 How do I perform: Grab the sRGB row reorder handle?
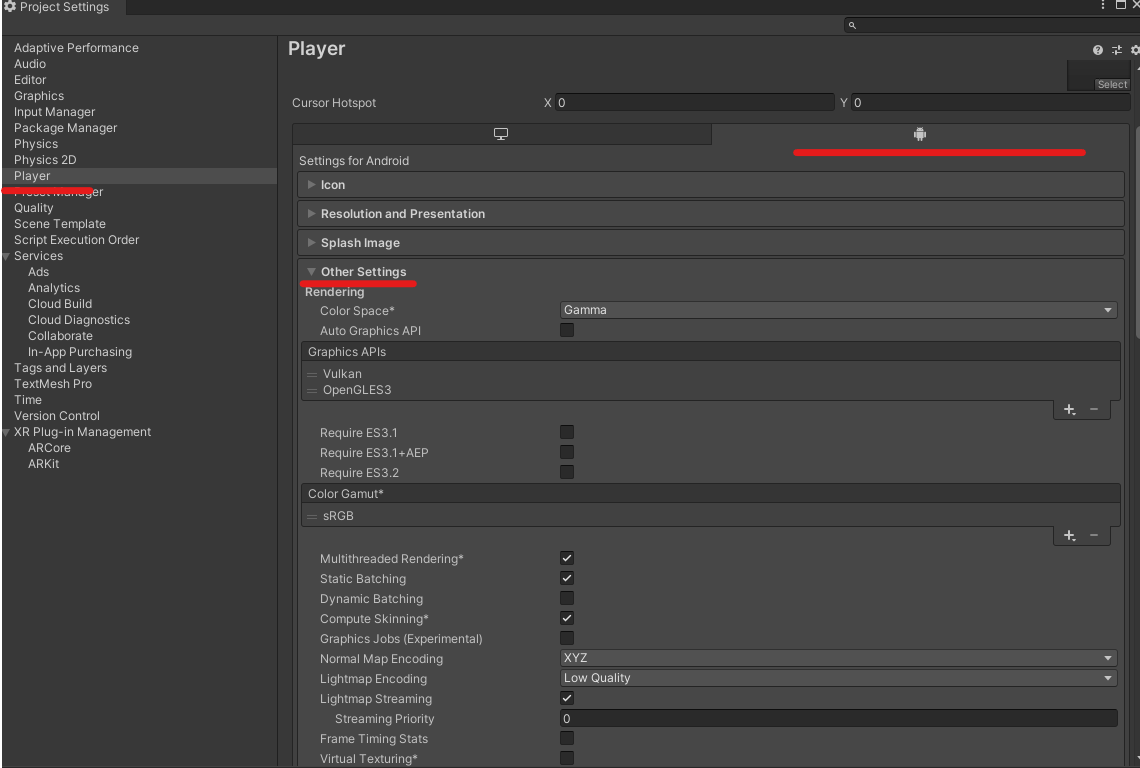point(312,516)
